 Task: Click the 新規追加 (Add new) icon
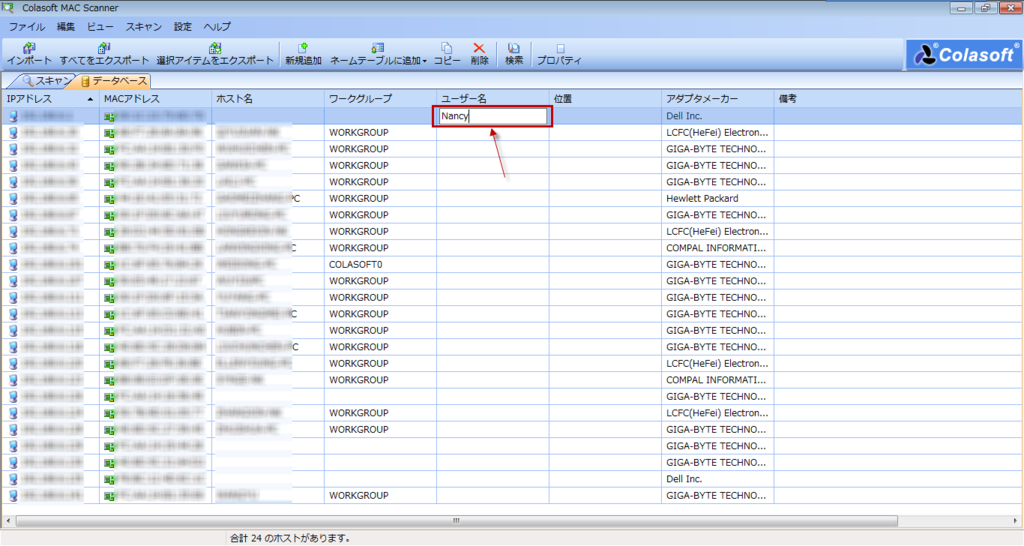303,54
